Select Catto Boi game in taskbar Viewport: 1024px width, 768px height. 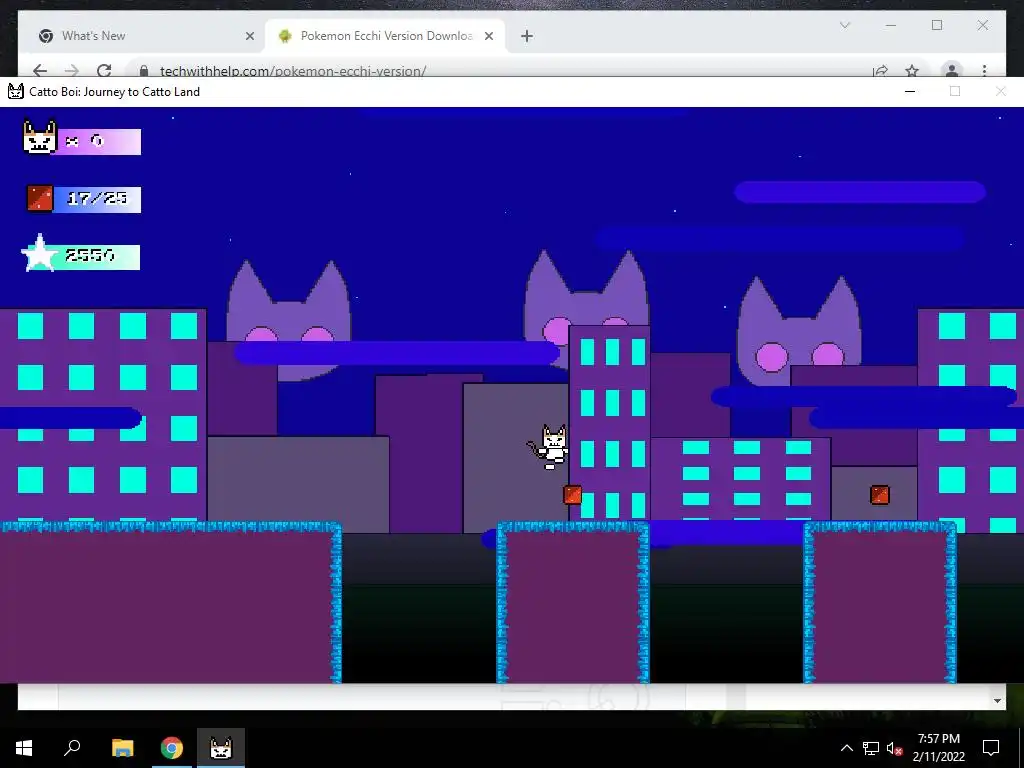pyautogui.click(x=221, y=748)
